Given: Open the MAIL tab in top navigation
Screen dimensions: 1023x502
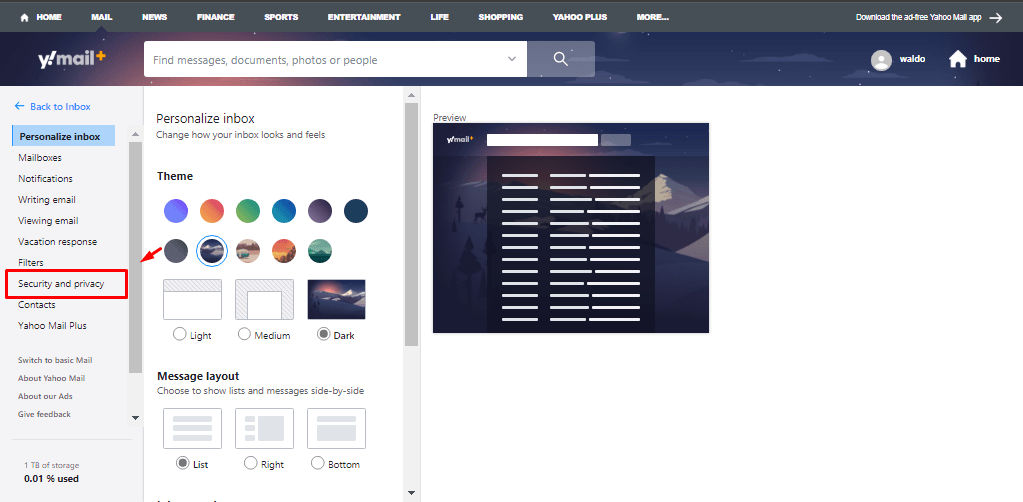Looking at the screenshot, I should pos(102,18).
